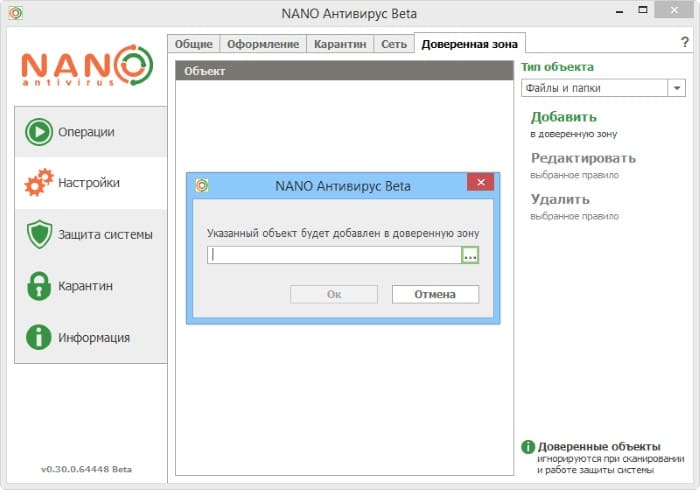Click the Объект column header

coord(344,71)
